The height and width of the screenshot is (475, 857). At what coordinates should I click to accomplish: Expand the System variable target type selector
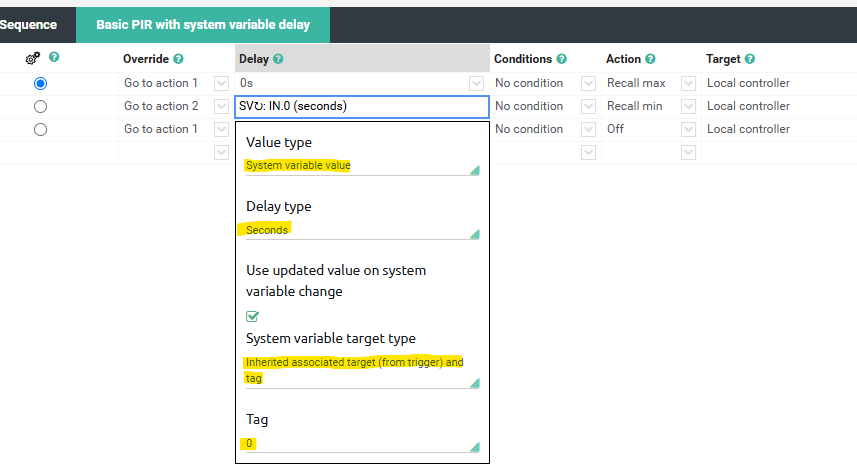pos(475,383)
